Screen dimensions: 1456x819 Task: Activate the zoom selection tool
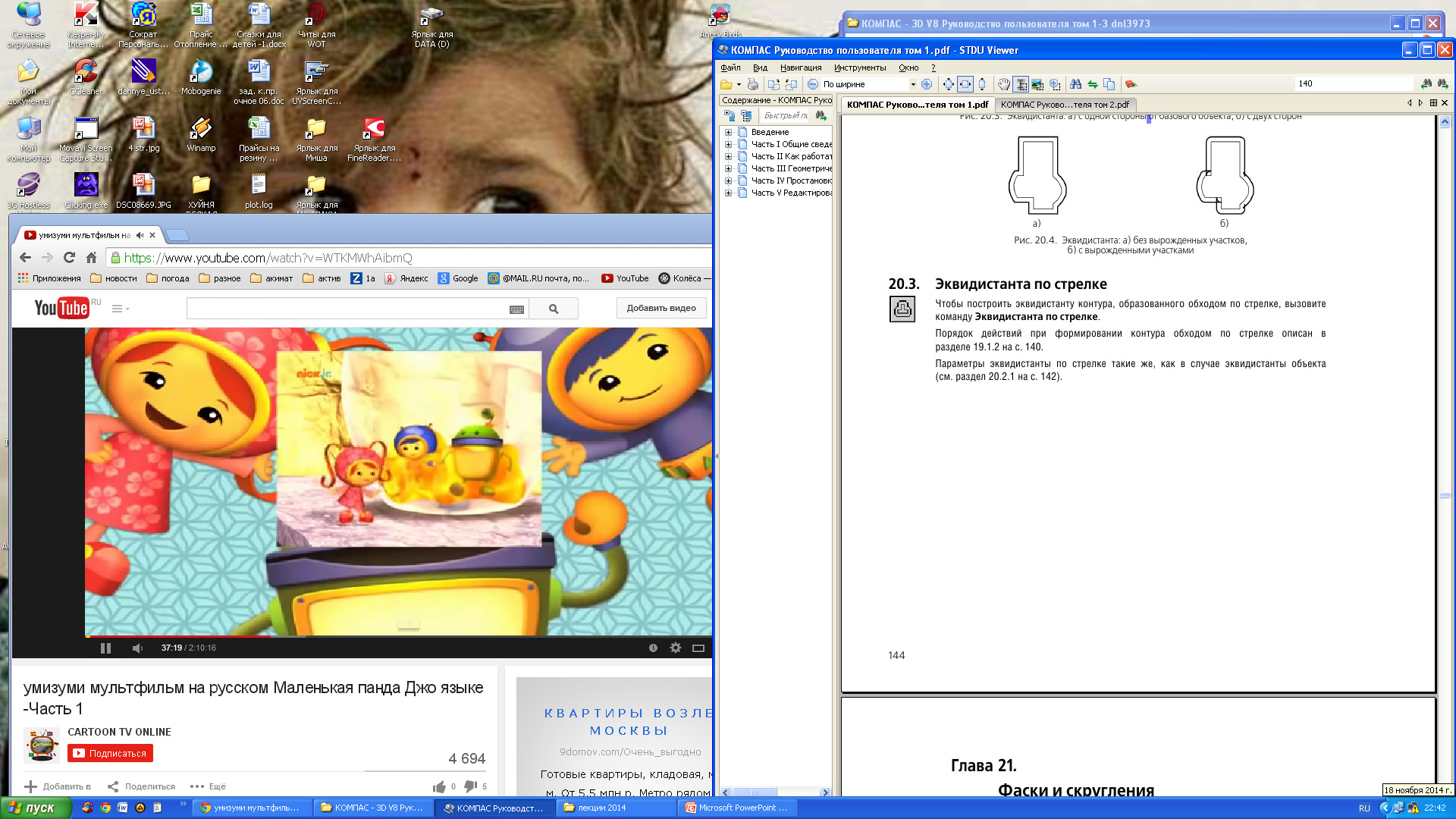click(x=1055, y=84)
